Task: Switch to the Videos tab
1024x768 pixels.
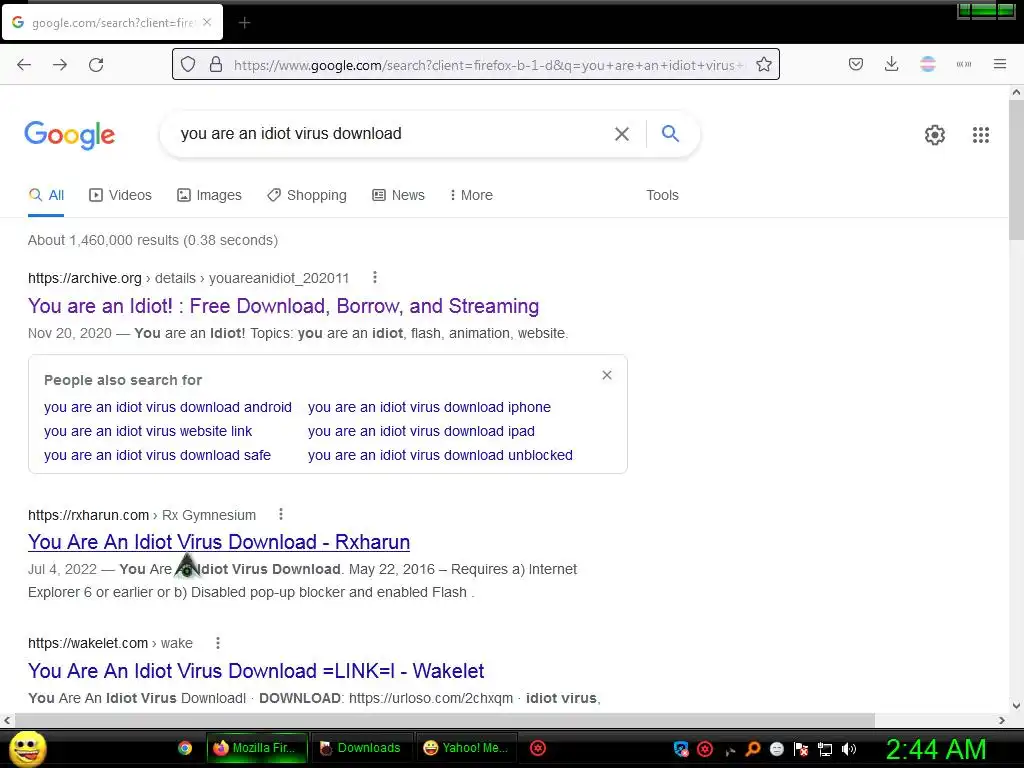Action: (120, 195)
